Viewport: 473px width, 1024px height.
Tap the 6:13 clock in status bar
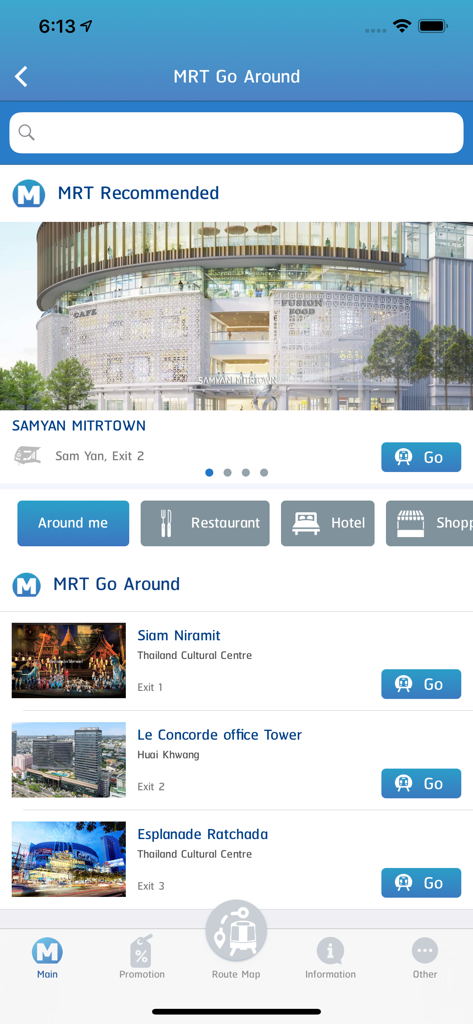tap(57, 26)
